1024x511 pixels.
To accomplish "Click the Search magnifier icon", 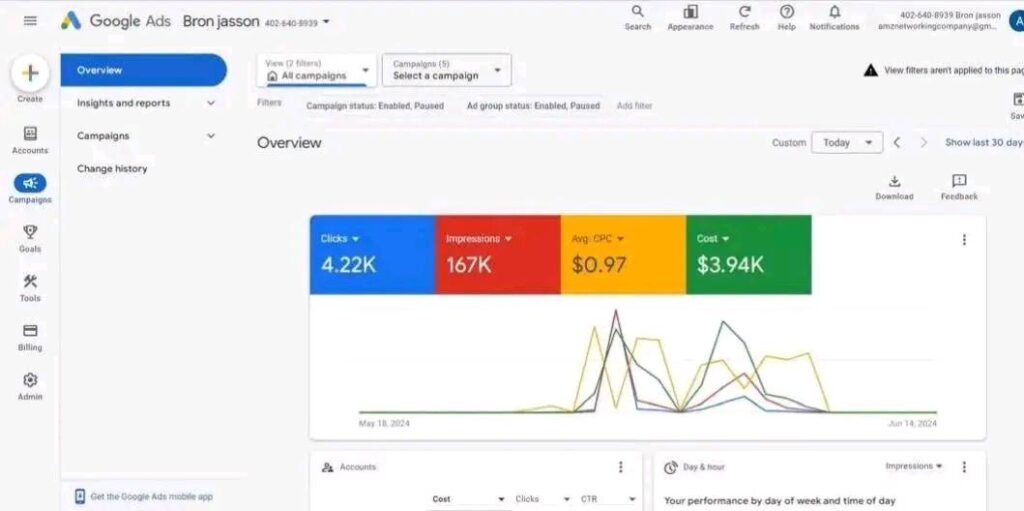I will pos(637,12).
